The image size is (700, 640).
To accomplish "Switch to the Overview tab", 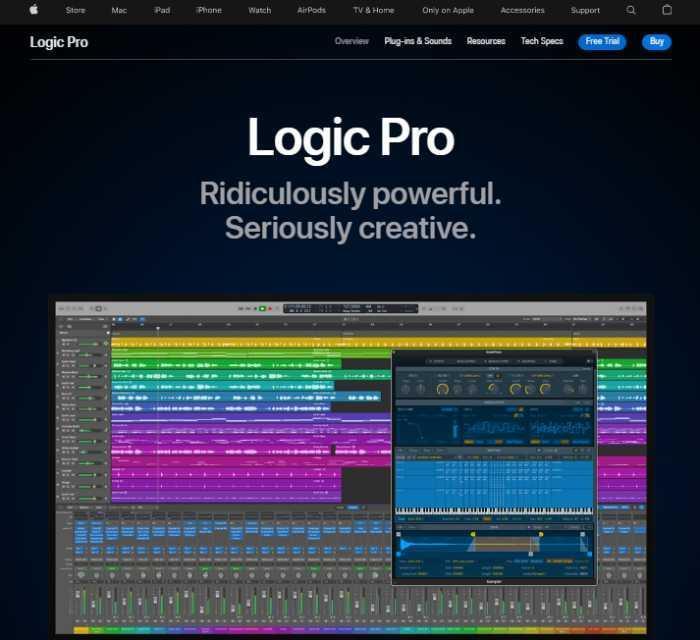I will [351, 41].
